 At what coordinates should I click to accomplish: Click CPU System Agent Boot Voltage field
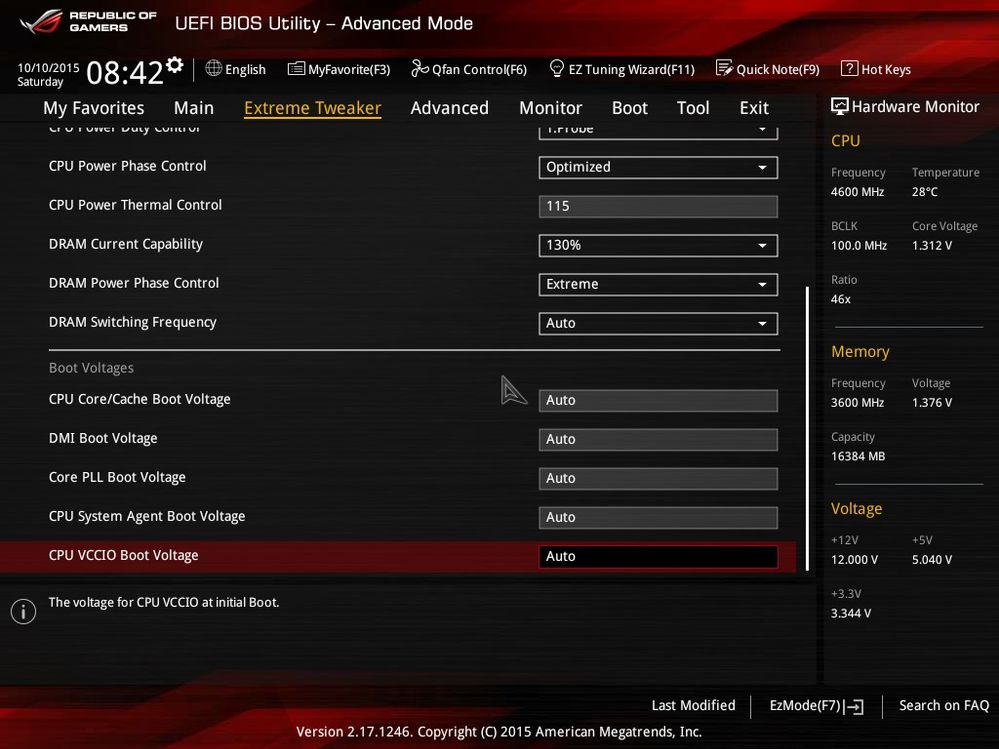tap(658, 518)
